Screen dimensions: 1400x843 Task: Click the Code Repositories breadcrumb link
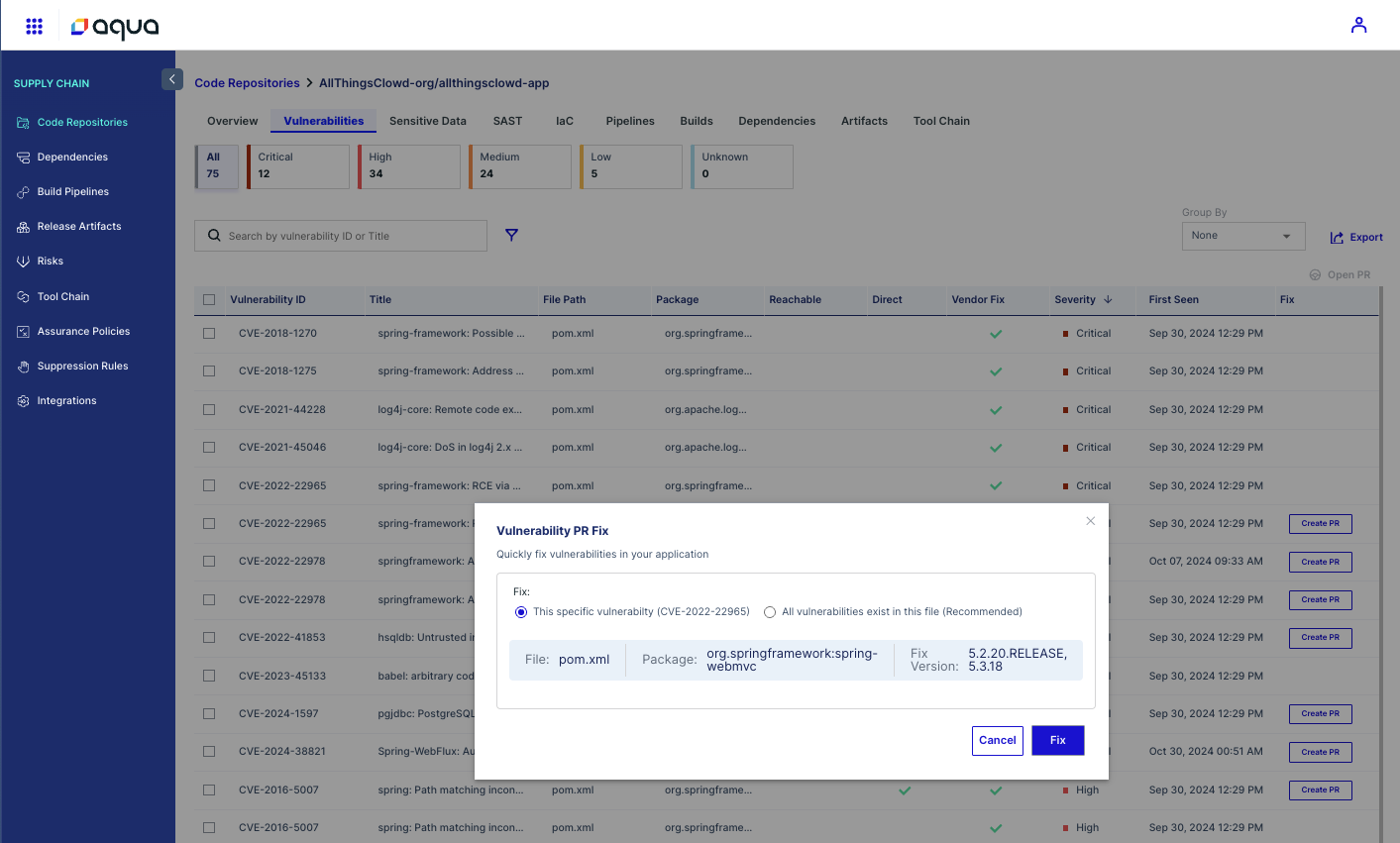(x=247, y=83)
